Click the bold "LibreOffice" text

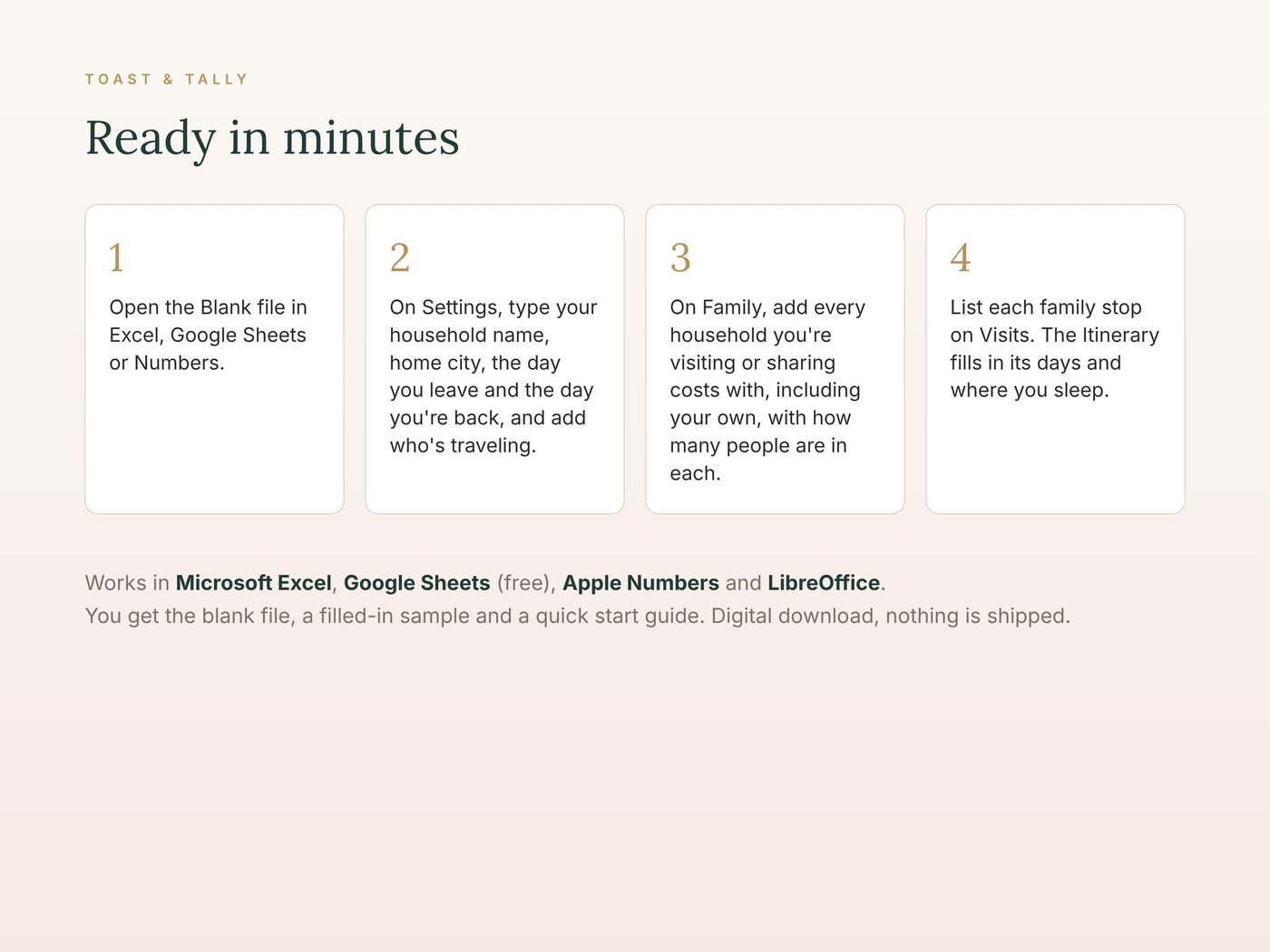824,583
